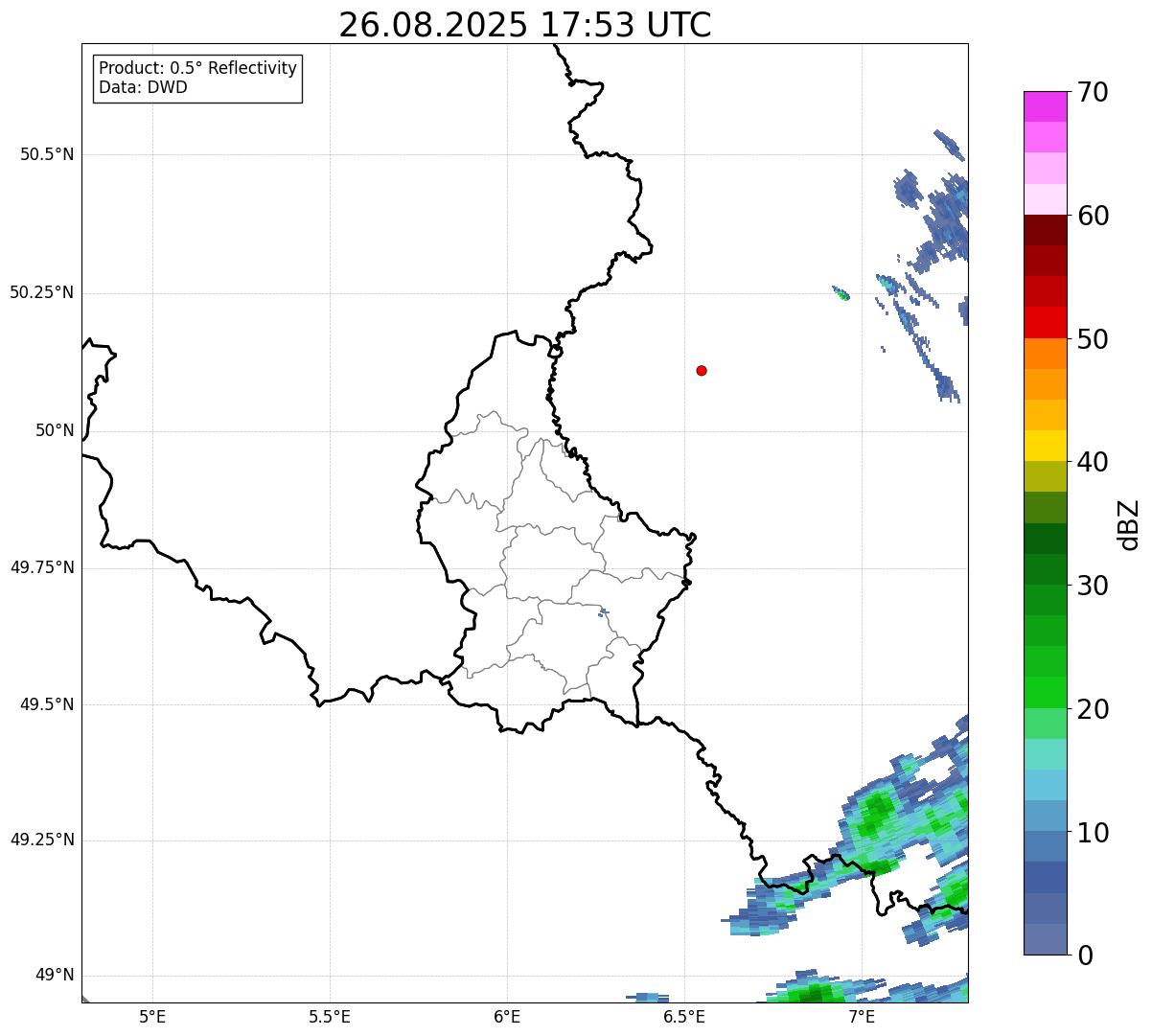Click the 7°E longitude label
The image size is (1152, 1036).
coord(862,1017)
